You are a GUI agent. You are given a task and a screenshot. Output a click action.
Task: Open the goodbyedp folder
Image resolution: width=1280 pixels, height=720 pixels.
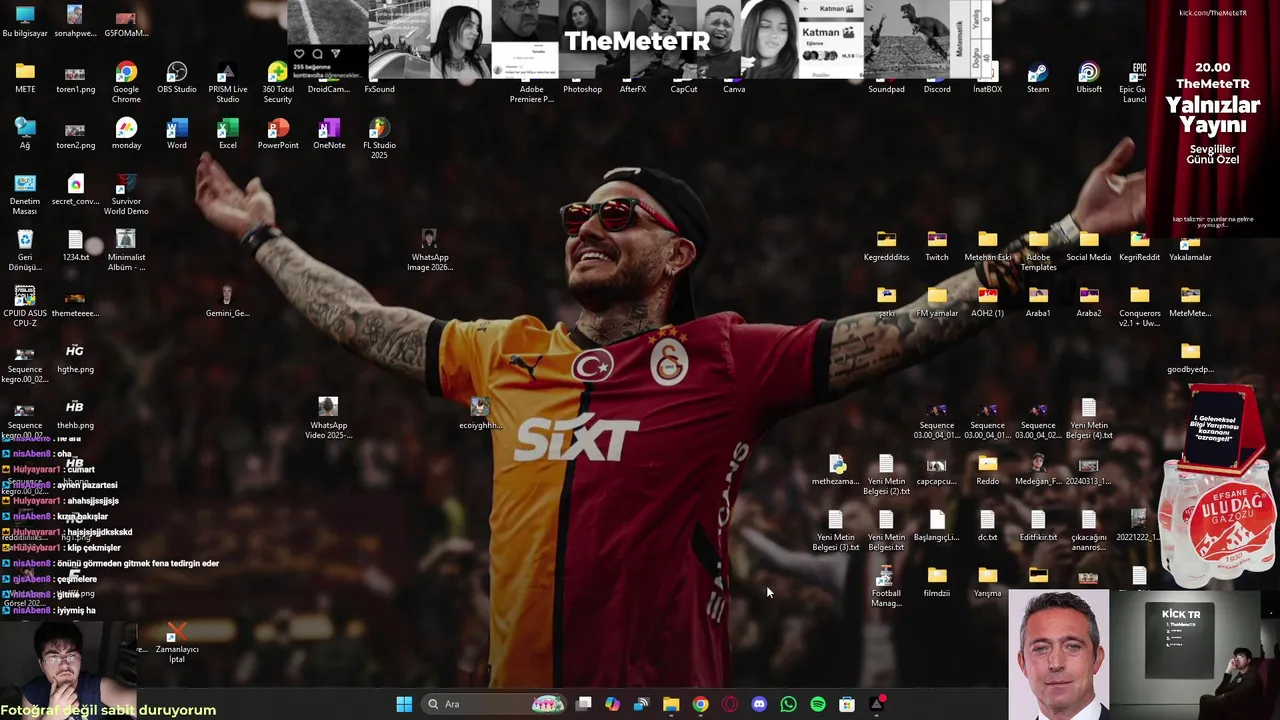click(1190, 357)
